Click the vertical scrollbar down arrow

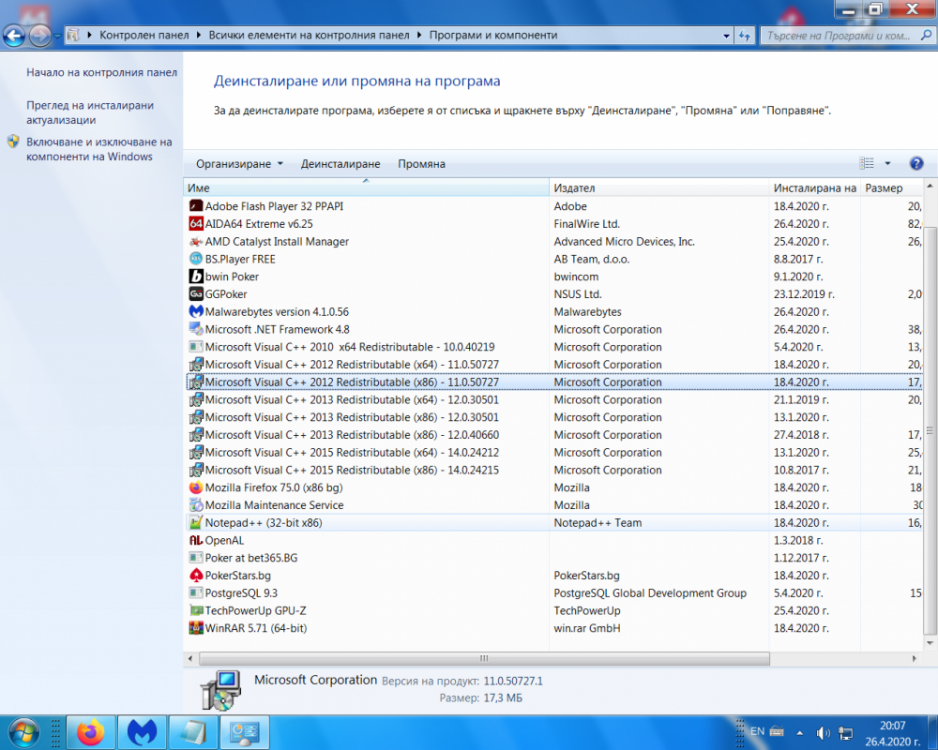[930, 643]
